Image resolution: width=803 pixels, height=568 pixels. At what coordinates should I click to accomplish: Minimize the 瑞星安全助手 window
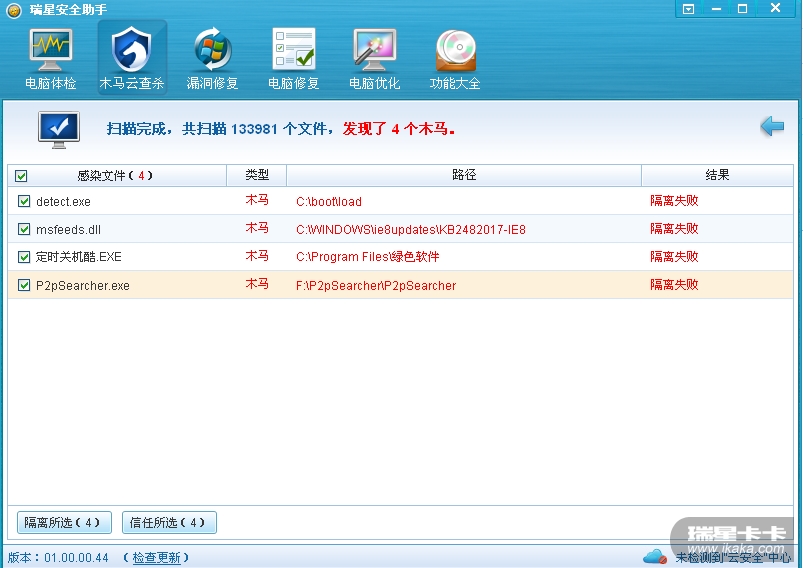716,9
